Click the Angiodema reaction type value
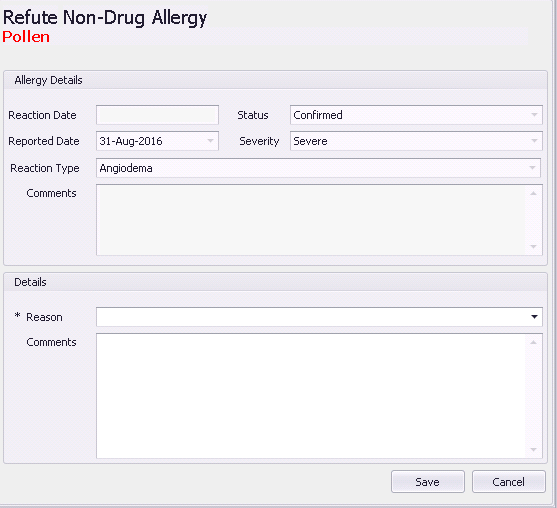Viewport: 557px width, 508px height. [126, 168]
